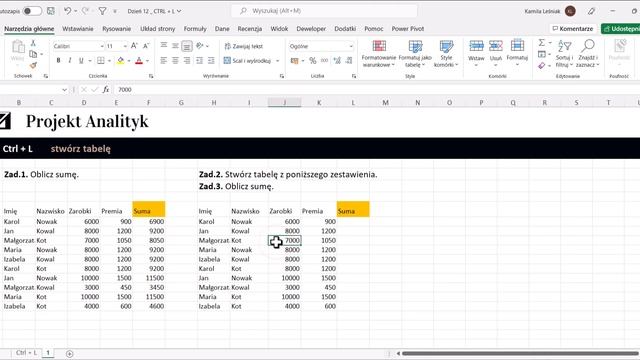Viewport: 640px width, 360px height.
Task: Apply the yellow fill color
Action: pos(120,61)
